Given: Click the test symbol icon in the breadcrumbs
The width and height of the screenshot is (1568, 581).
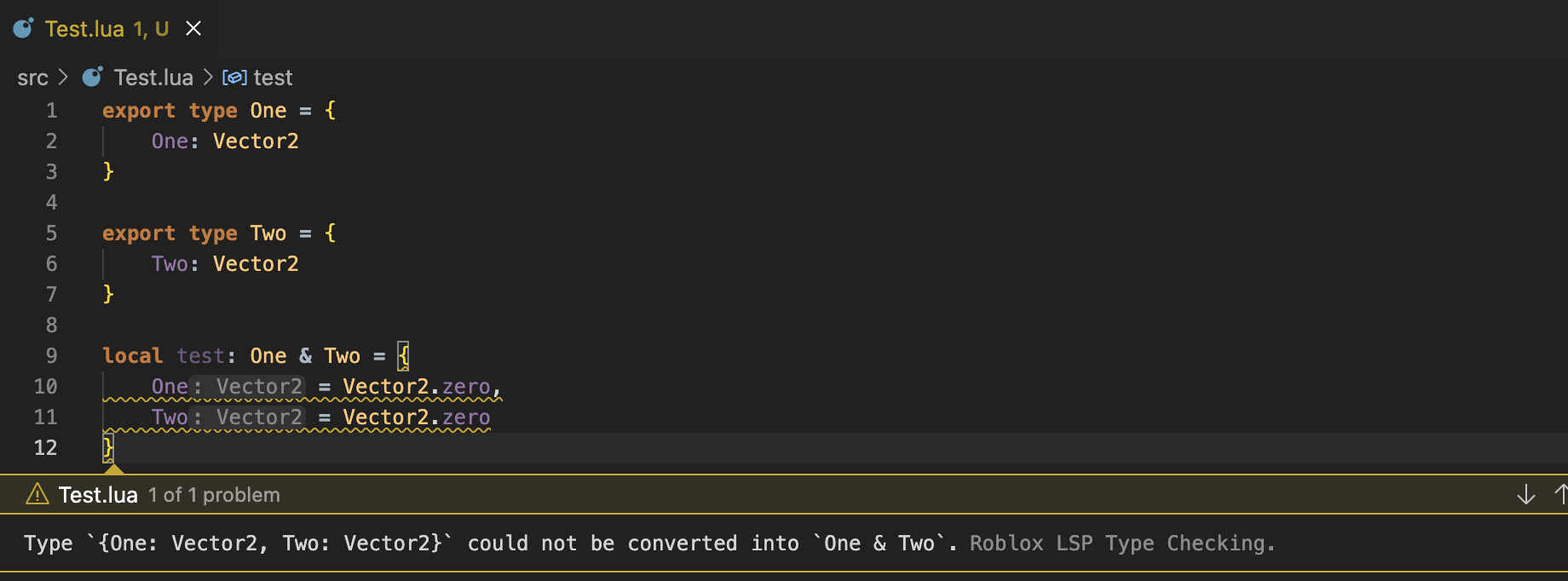Looking at the screenshot, I should [233, 77].
